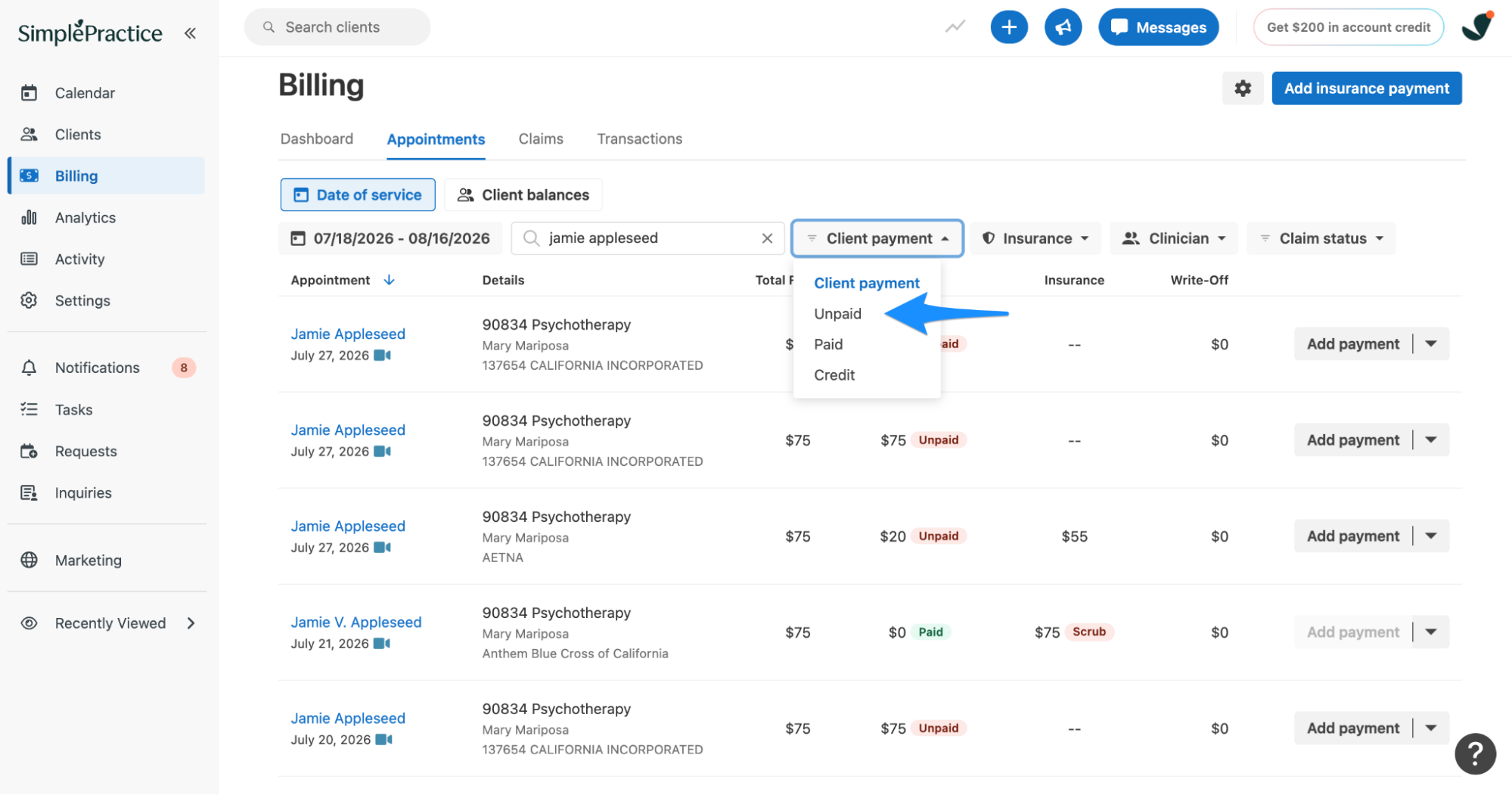The width and height of the screenshot is (1512, 795).
Task: Expand Add payment arrow for July 20 appointment
Action: click(1431, 728)
